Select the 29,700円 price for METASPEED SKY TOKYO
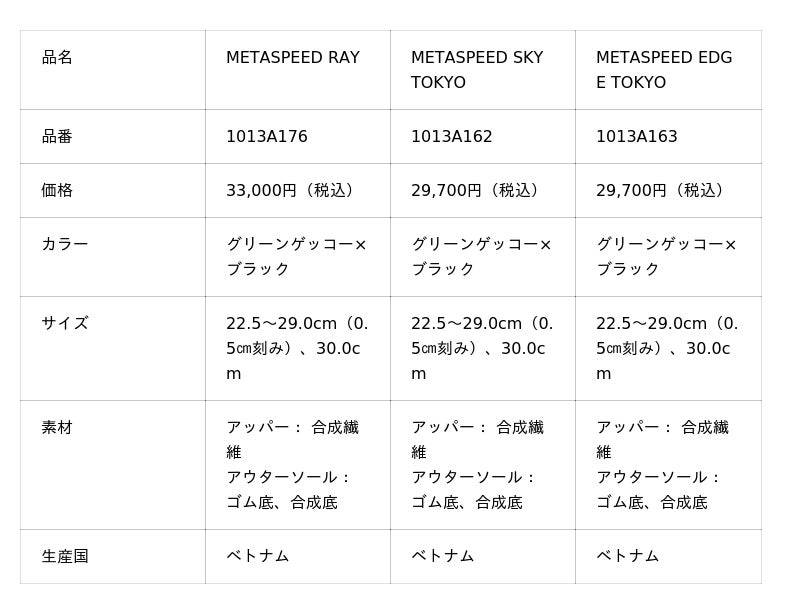 (x=477, y=191)
